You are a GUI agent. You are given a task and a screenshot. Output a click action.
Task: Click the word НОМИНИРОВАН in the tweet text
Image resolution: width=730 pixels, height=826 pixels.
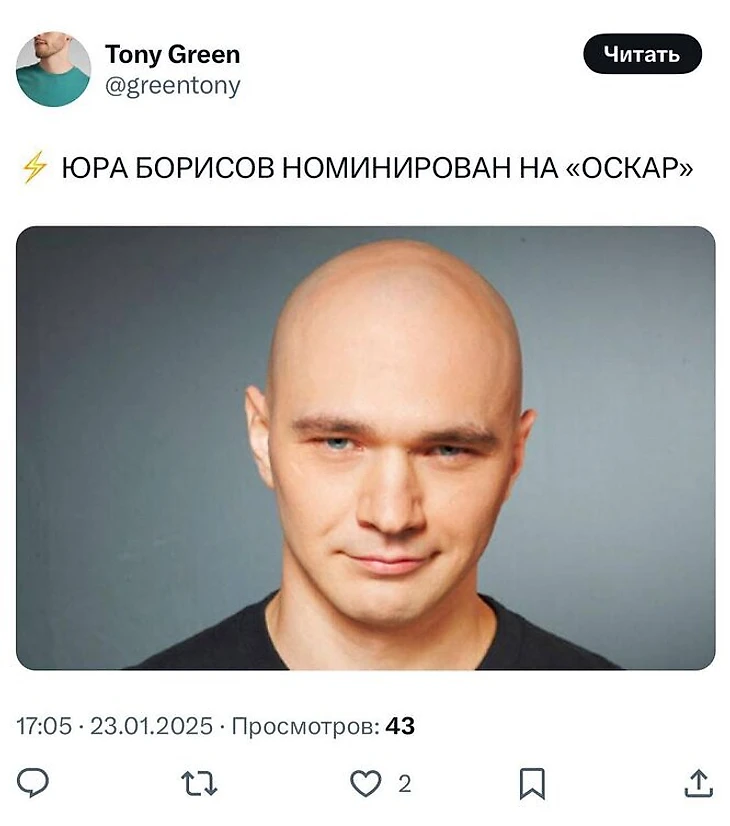[397, 168]
